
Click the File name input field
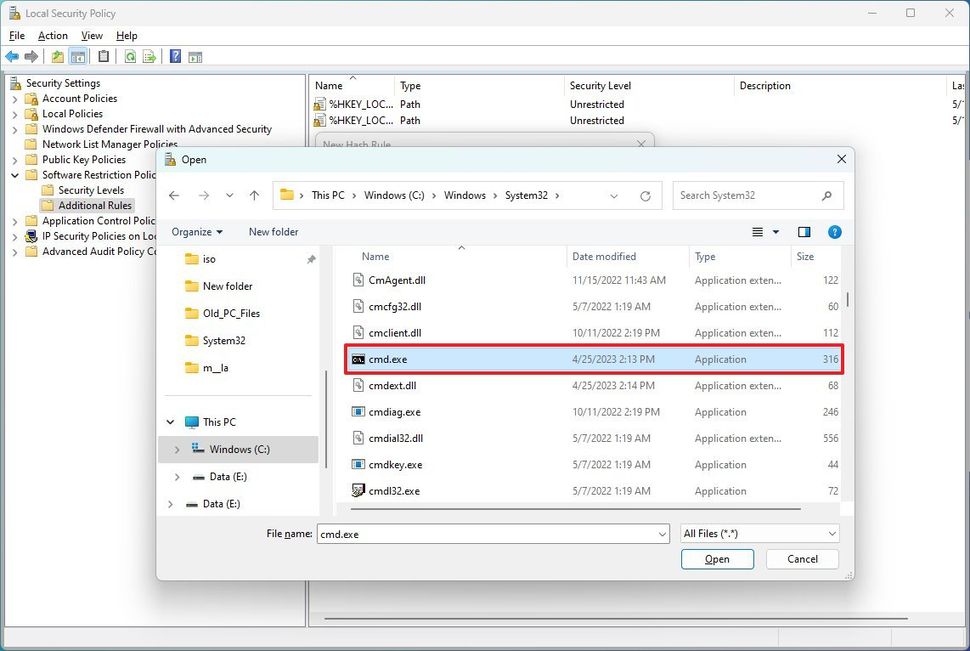pos(490,533)
